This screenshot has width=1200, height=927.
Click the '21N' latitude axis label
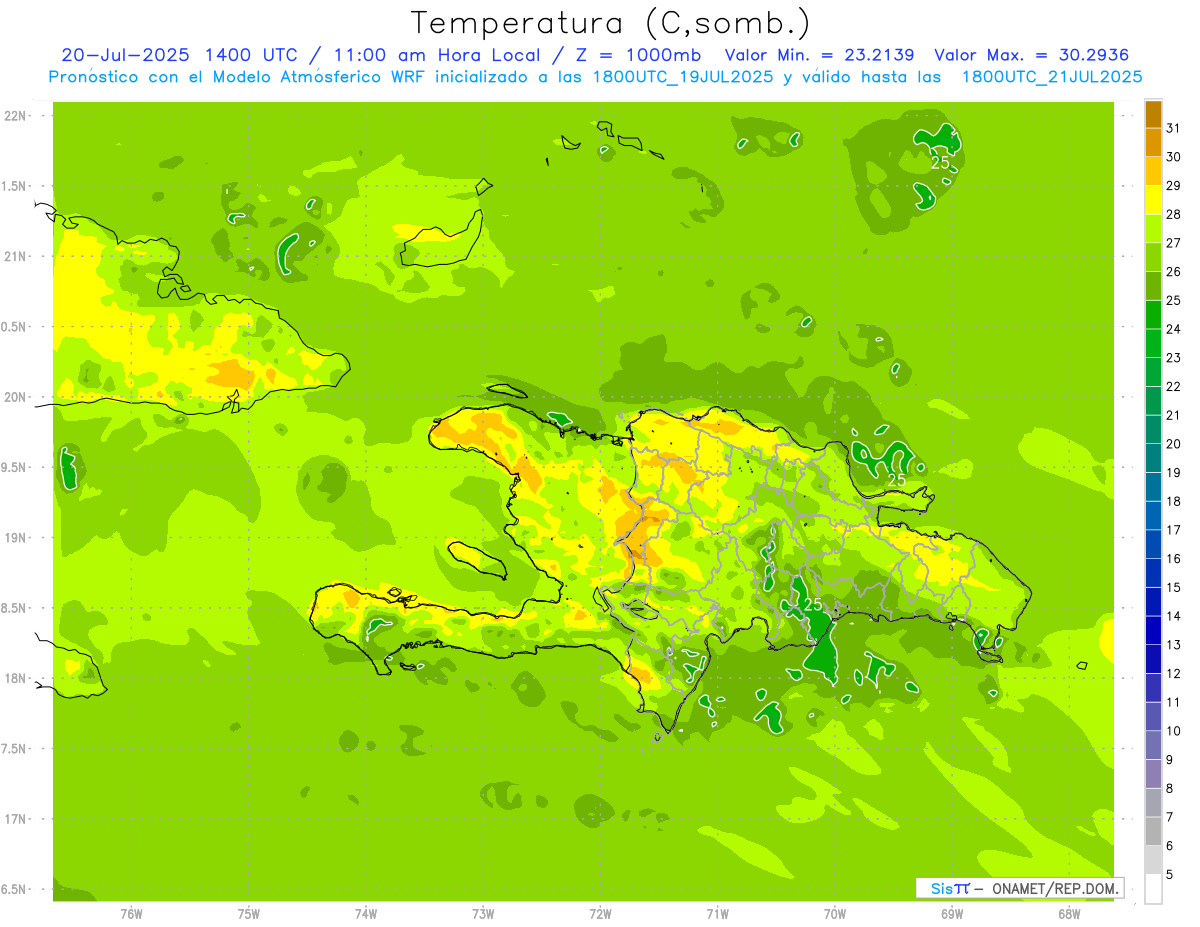point(15,256)
